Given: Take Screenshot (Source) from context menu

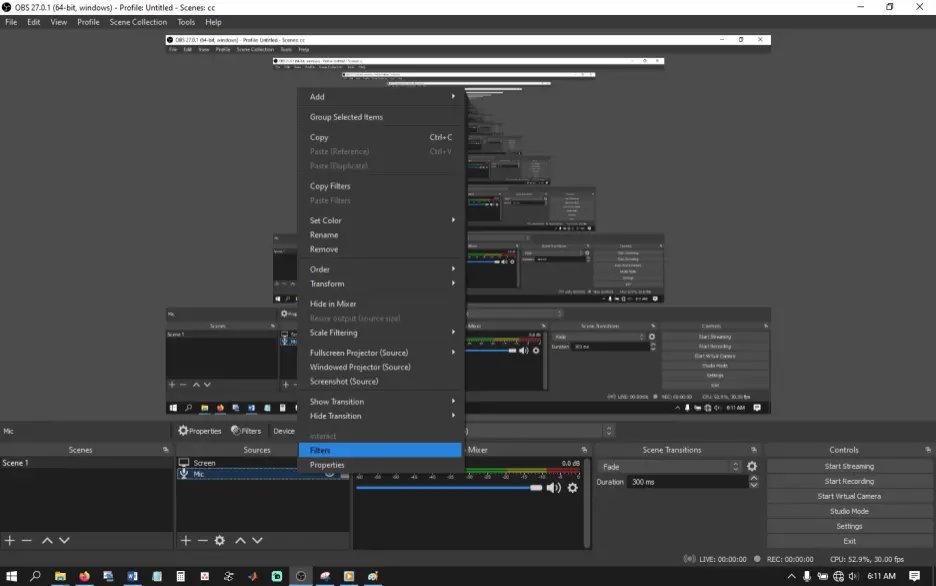Looking at the screenshot, I should 380,381.
